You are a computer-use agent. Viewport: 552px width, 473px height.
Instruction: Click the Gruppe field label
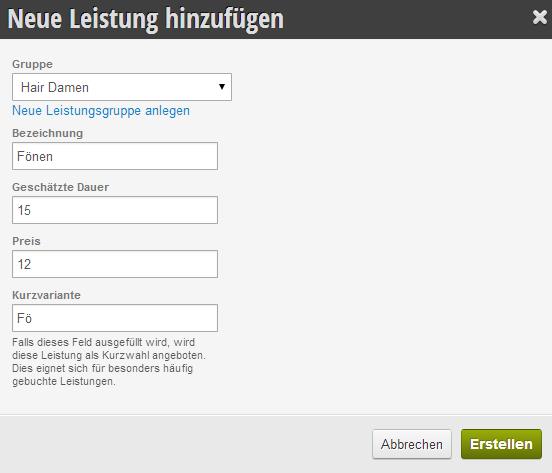32,64
